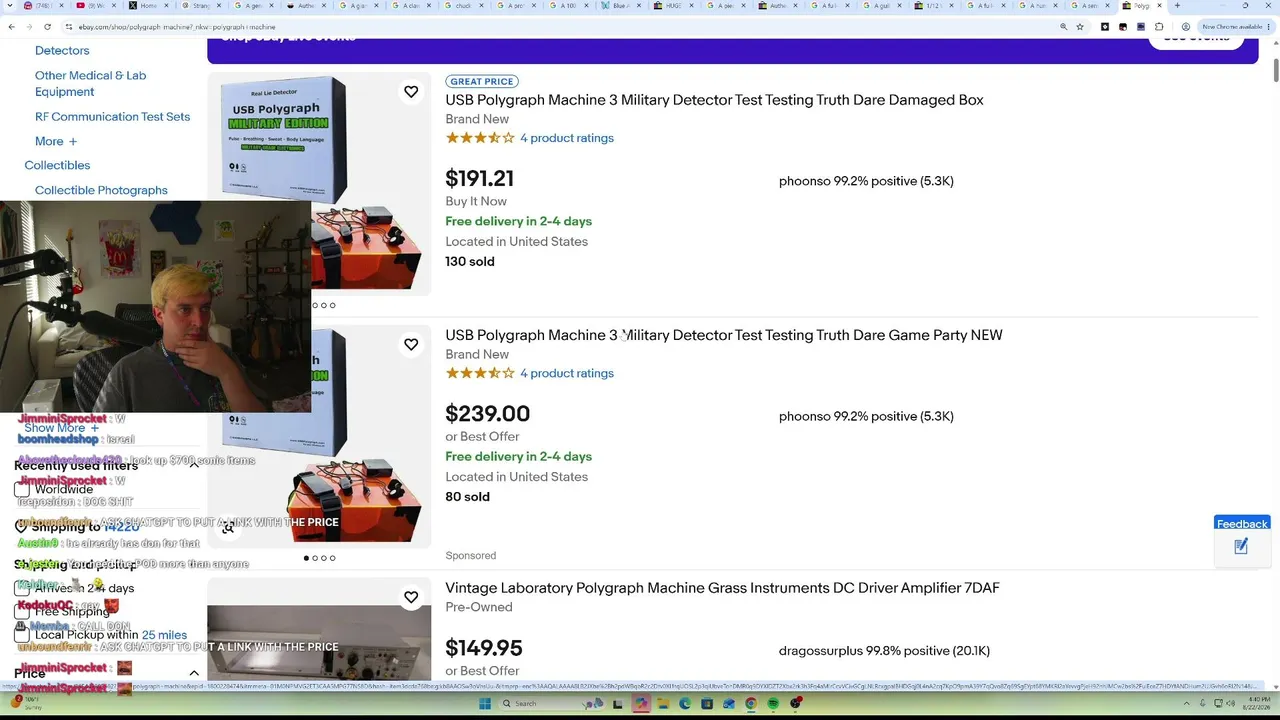Click the 80 sold text
Screen dimensions: 1280x720
[x=467, y=497]
